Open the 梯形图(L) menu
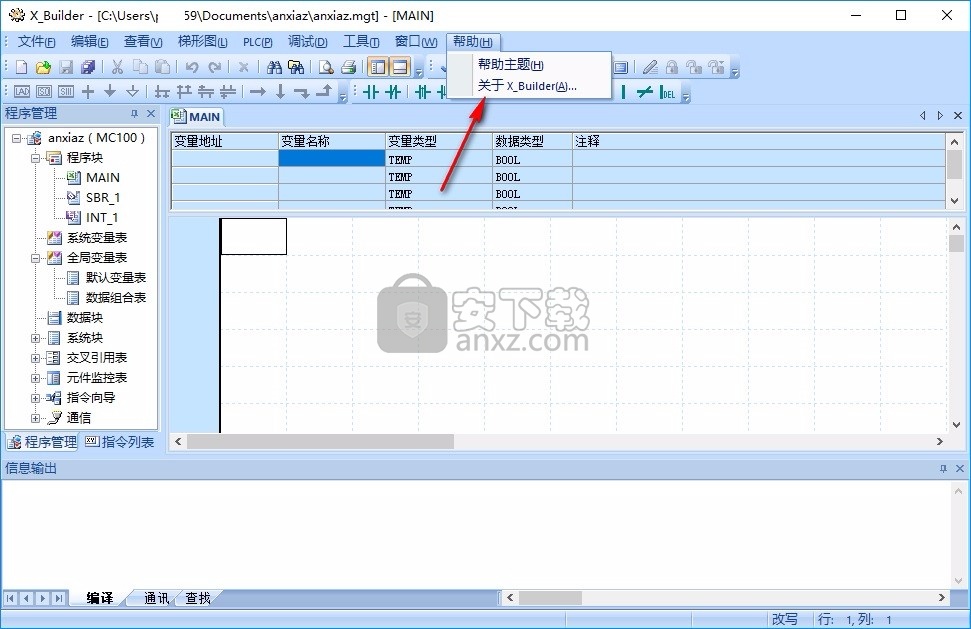The width and height of the screenshot is (971, 629). (202, 41)
